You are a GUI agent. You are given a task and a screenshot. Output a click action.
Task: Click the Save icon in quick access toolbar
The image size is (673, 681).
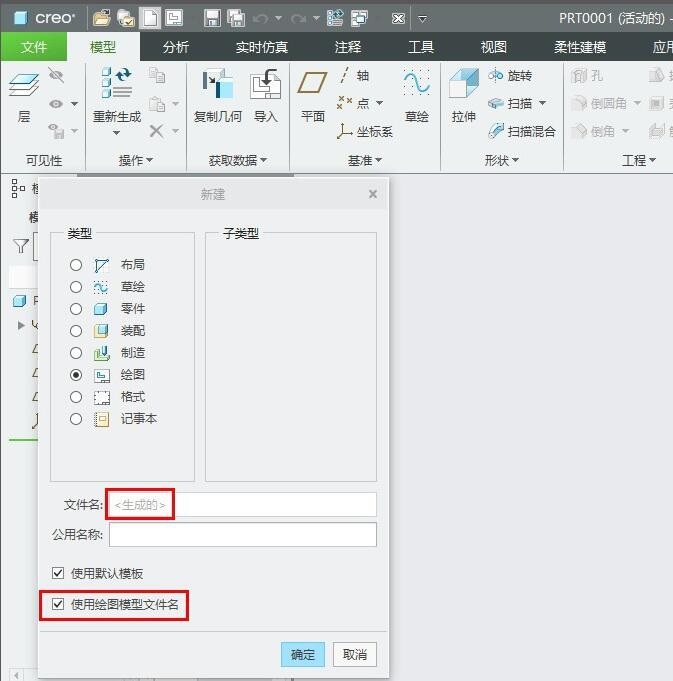click(x=212, y=18)
